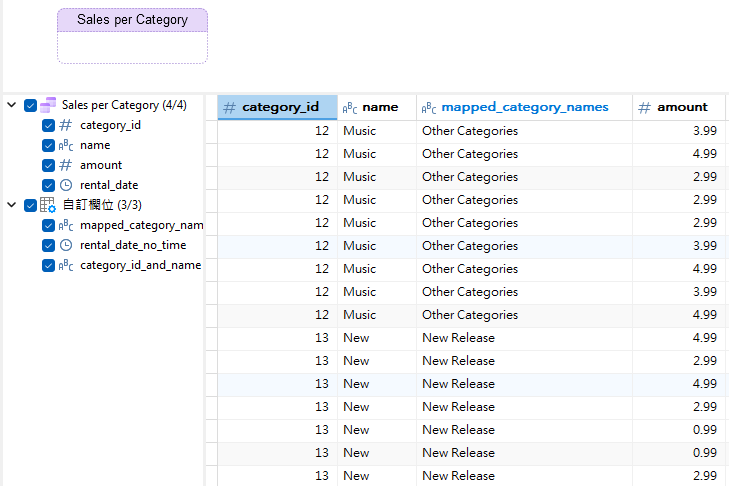Collapse the Sales per Category tree node

coord(11,105)
